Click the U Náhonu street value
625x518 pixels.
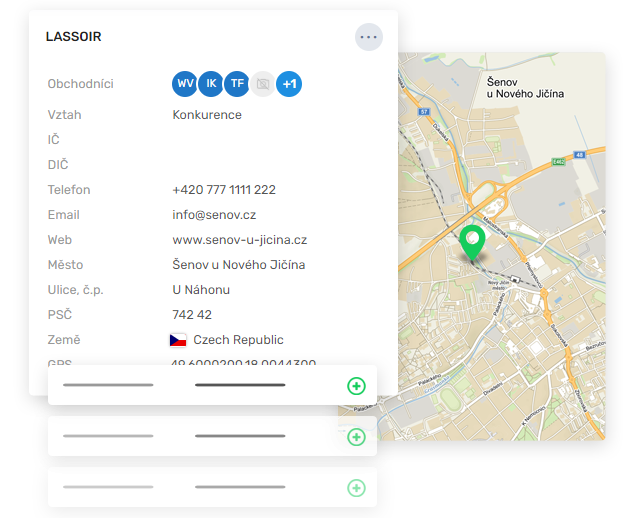(x=201, y=290)
